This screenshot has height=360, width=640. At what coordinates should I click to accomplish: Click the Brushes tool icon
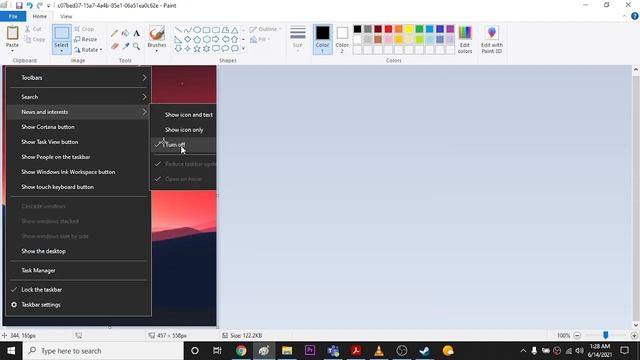(157, 33)
